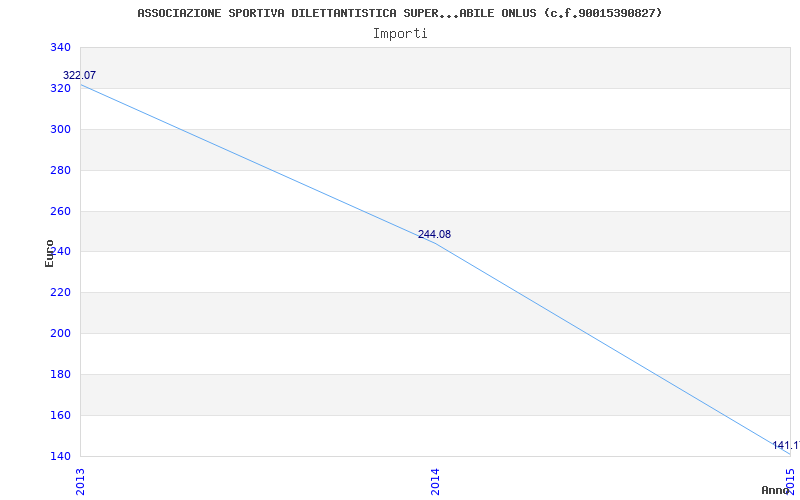Click the 2015 x-axis year label
The width and height of the screenshot is (800, 500).
click(x=790, y=482)
